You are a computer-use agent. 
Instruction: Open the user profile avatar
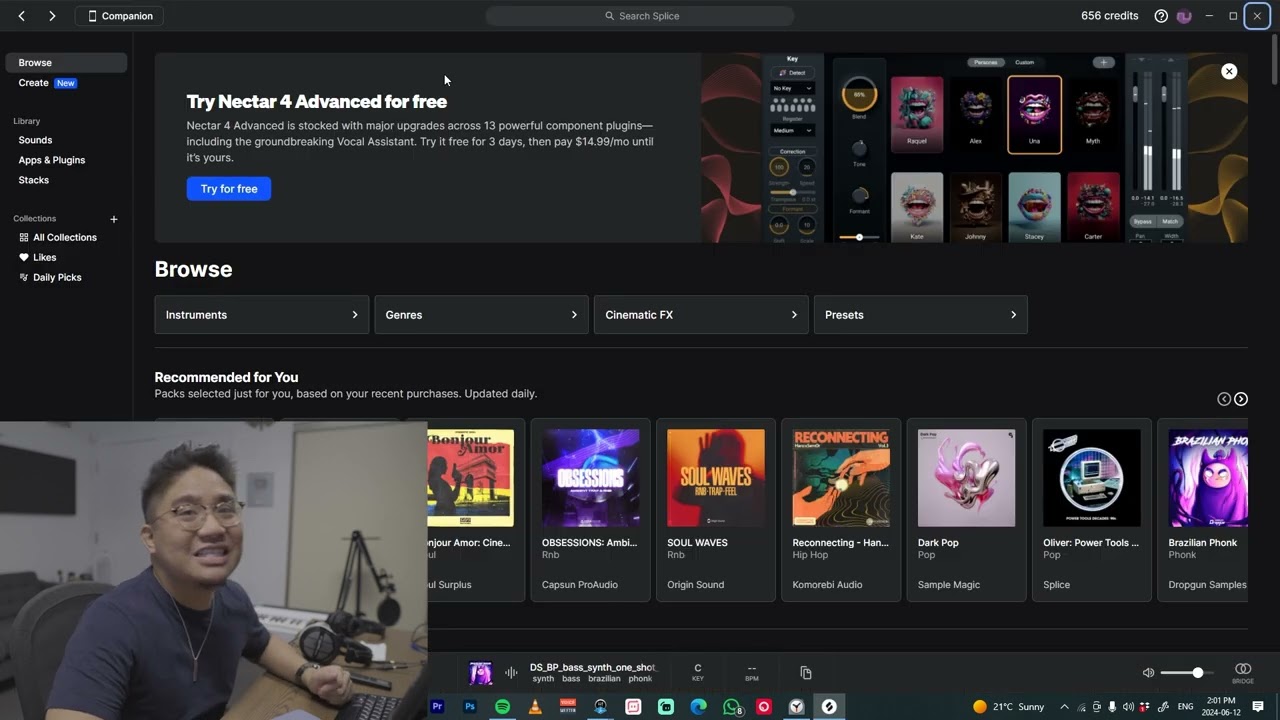(1184, 16)
